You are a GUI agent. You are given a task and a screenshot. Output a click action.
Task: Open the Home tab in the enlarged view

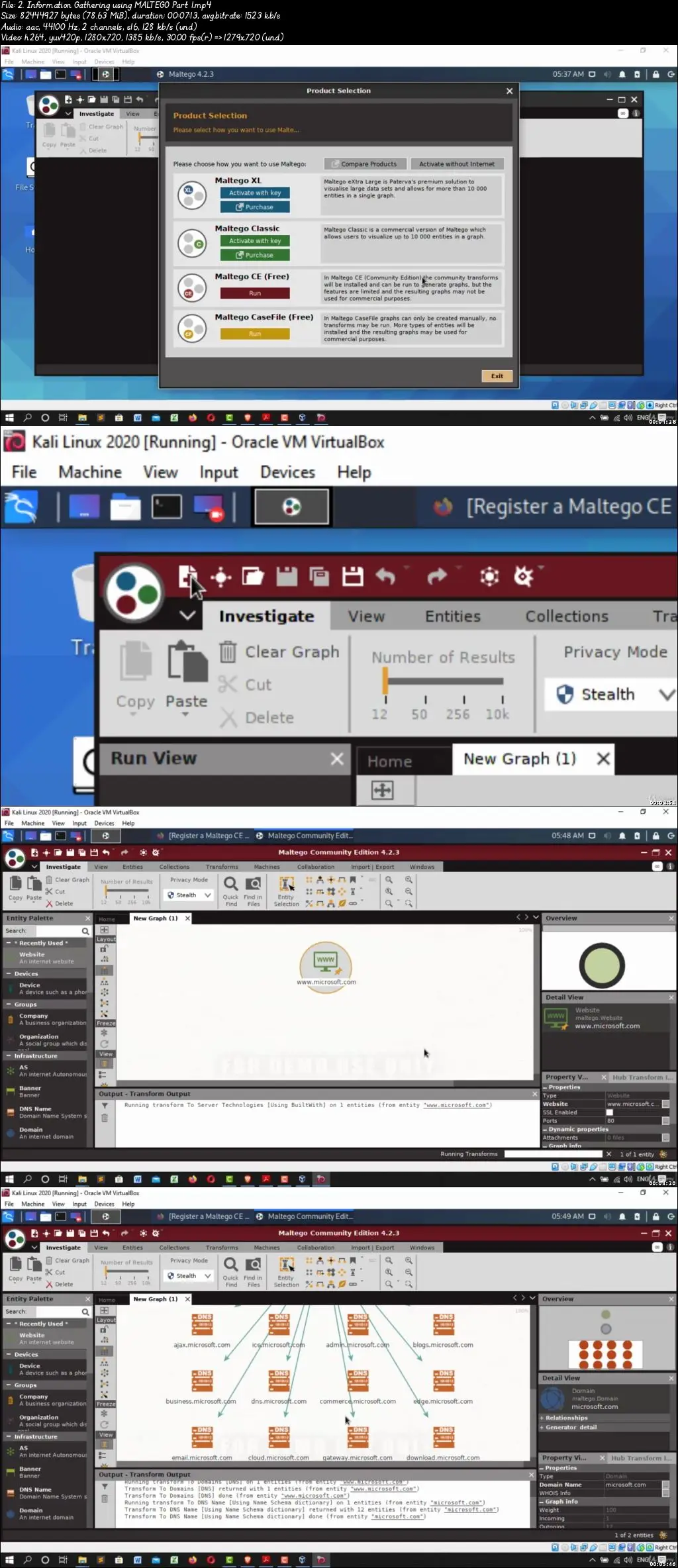[389, 761]
